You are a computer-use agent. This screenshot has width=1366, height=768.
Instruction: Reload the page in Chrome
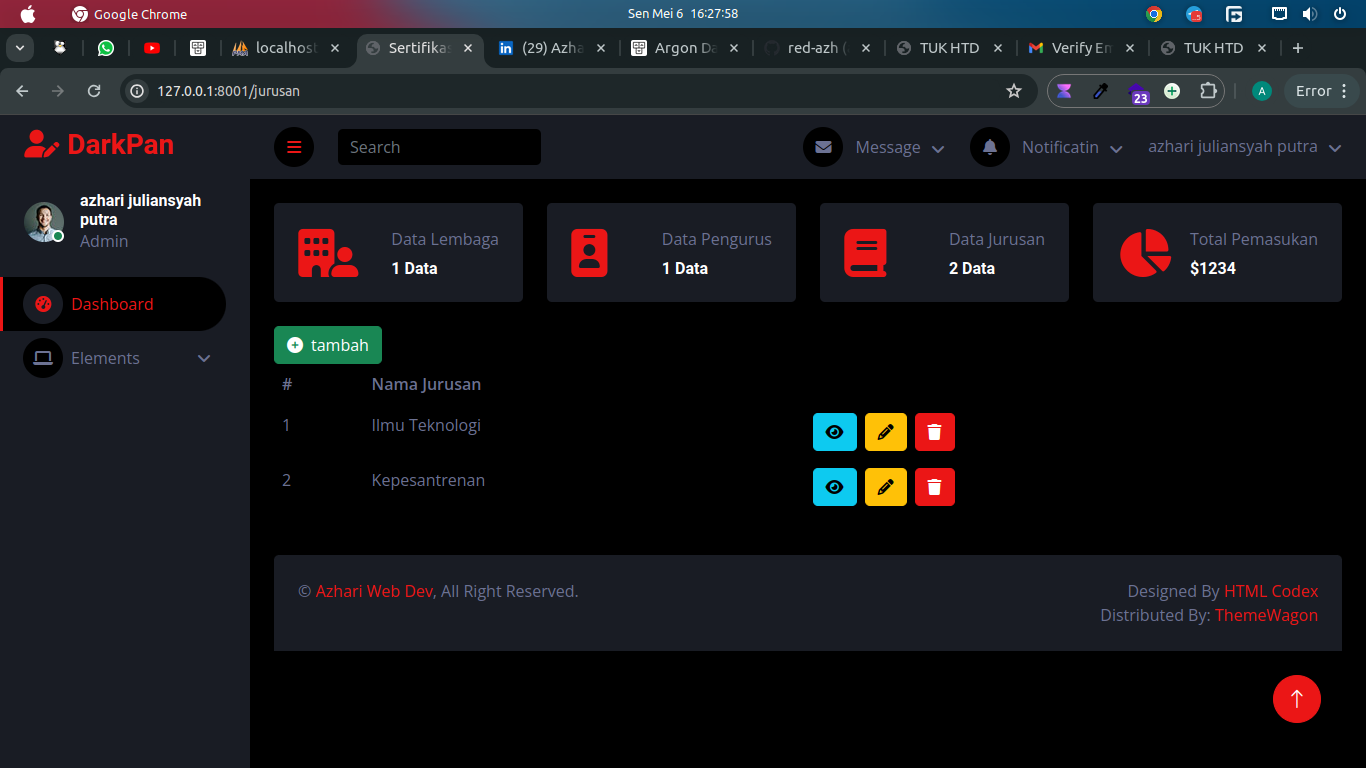click(x=94, y=91)
